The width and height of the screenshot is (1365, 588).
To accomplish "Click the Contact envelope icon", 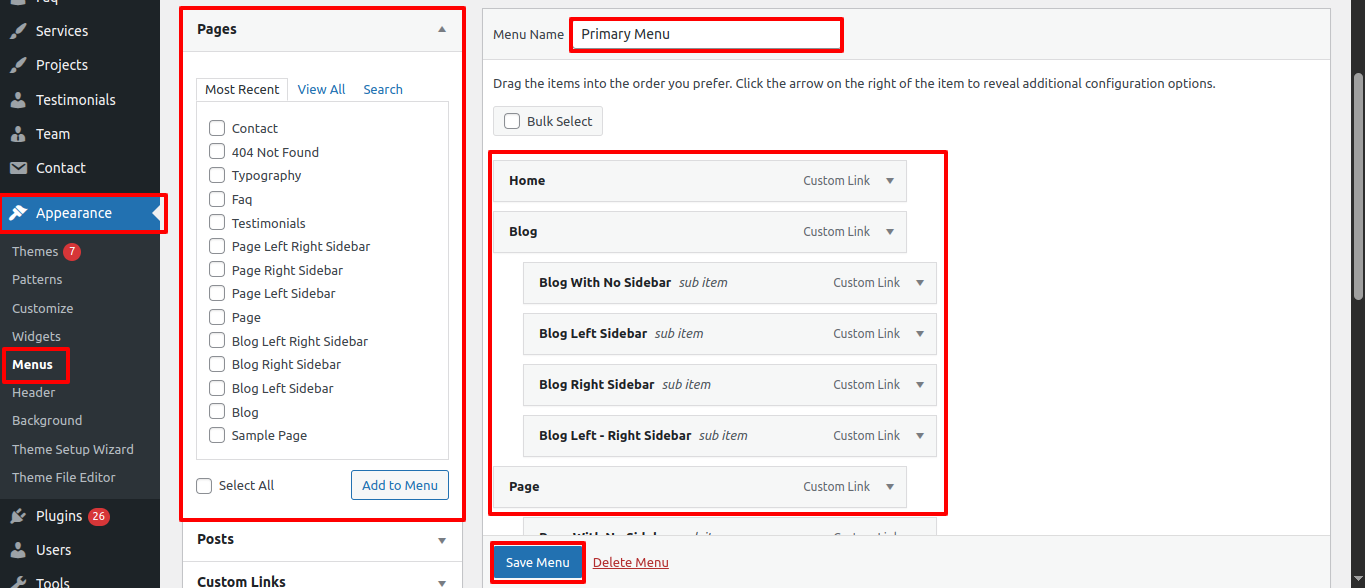I will coord(18,168).
